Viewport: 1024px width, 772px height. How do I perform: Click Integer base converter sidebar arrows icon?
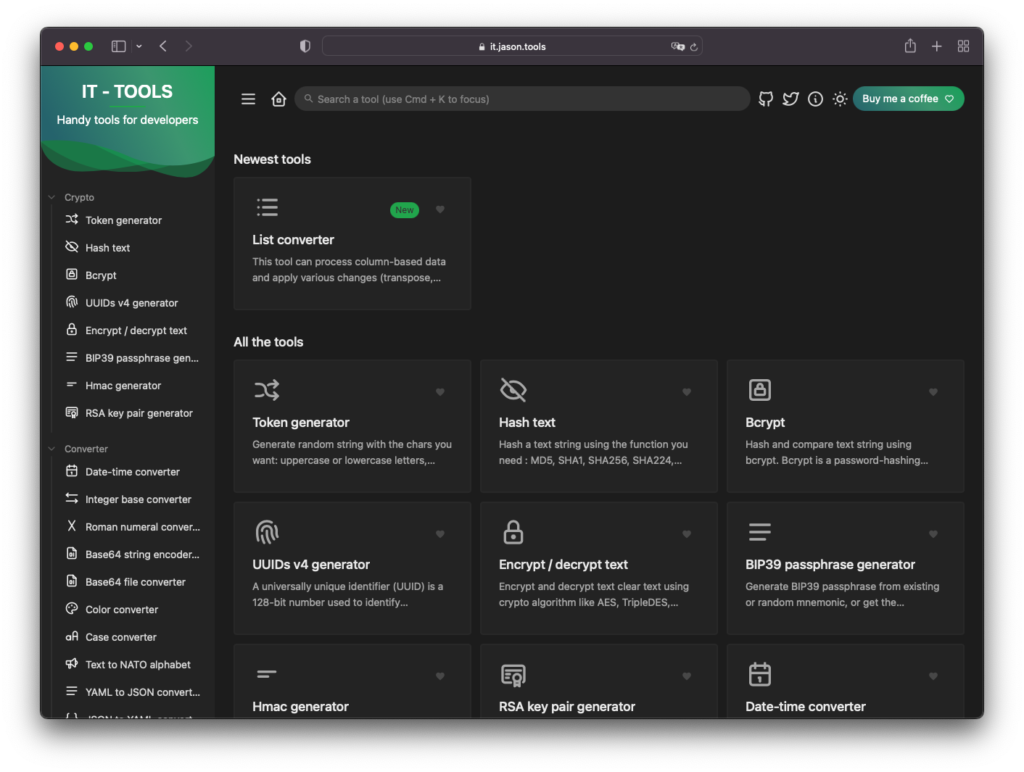72,498
